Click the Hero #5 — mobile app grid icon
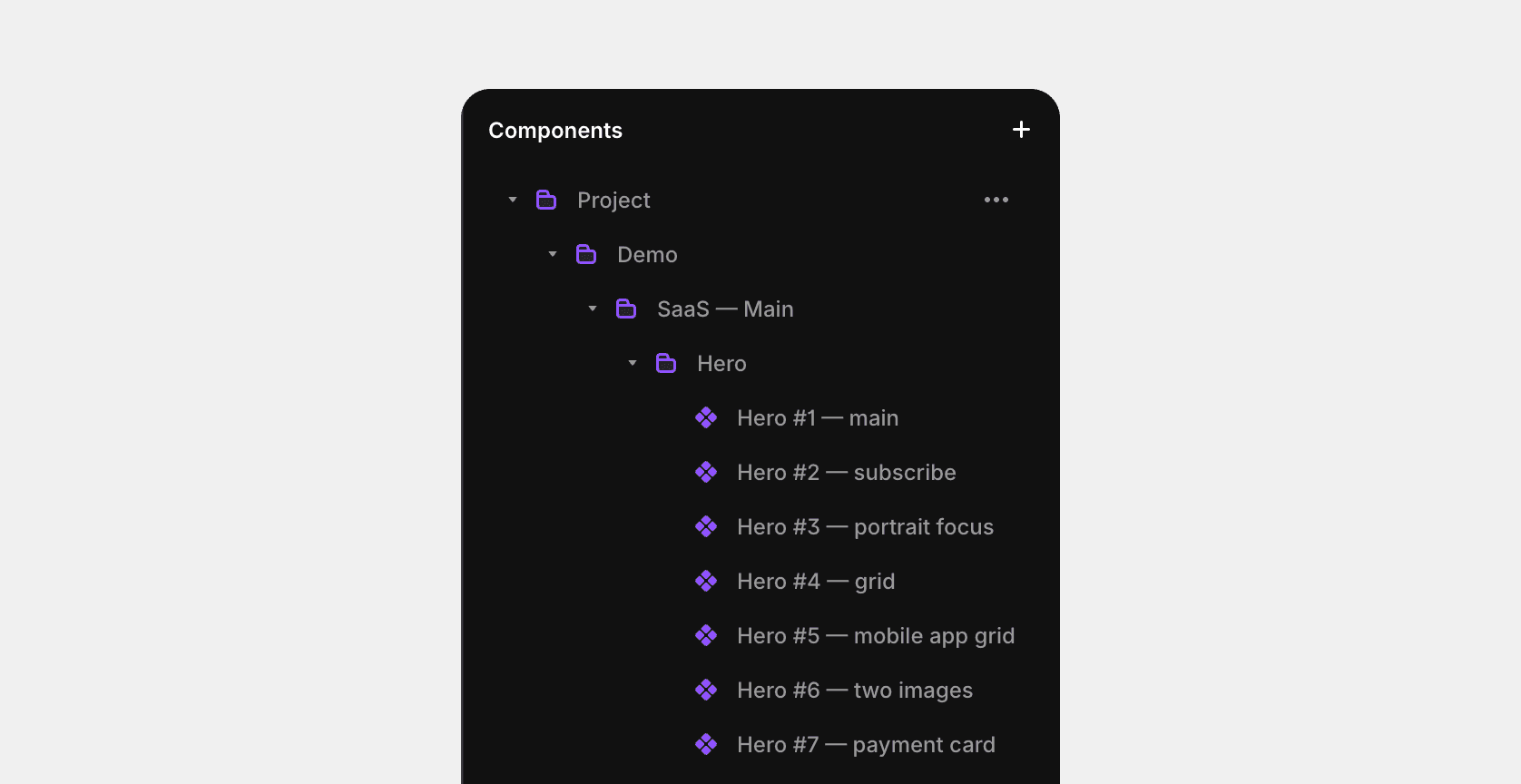The height and width of the screenshot is (784, 1521). (x=707, y=635)
